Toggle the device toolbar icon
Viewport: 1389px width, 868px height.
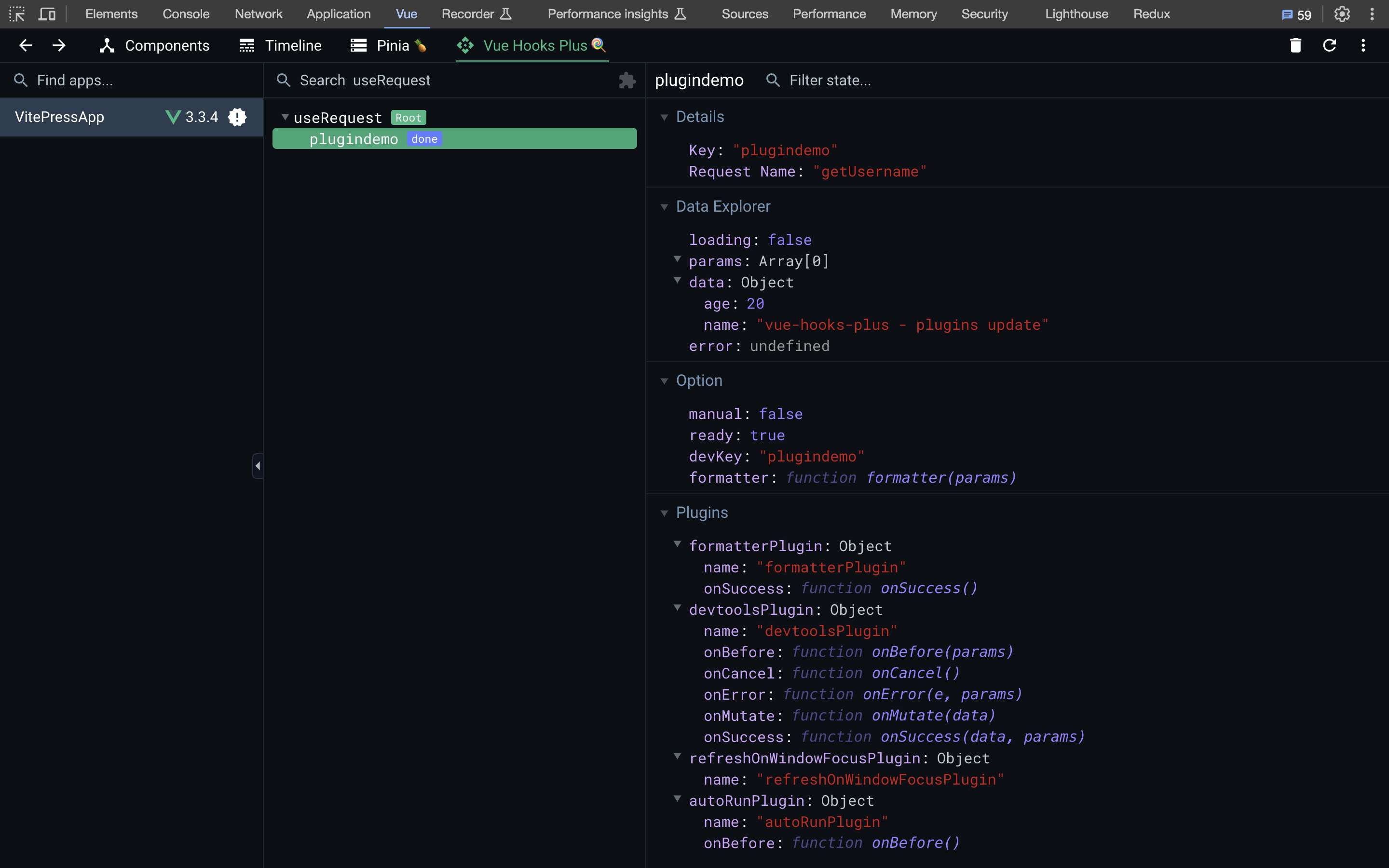click(46, 14)
